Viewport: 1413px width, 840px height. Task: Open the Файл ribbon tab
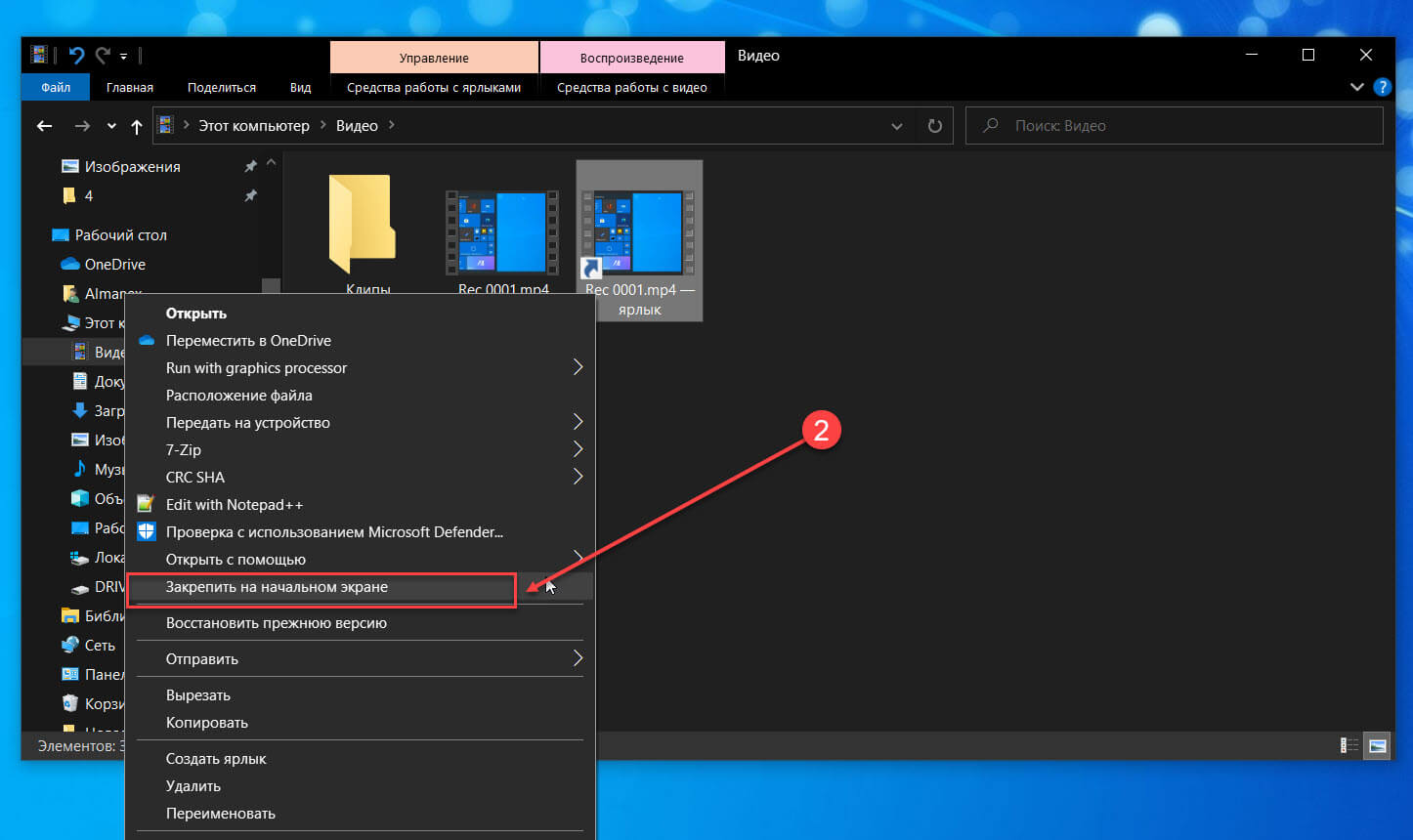click(56, 87)
